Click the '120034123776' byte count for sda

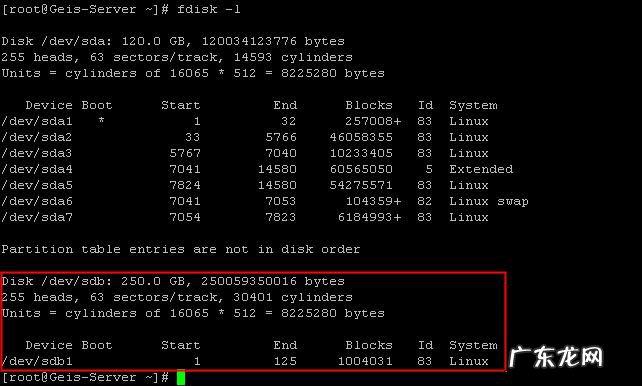tap(249, 41)
